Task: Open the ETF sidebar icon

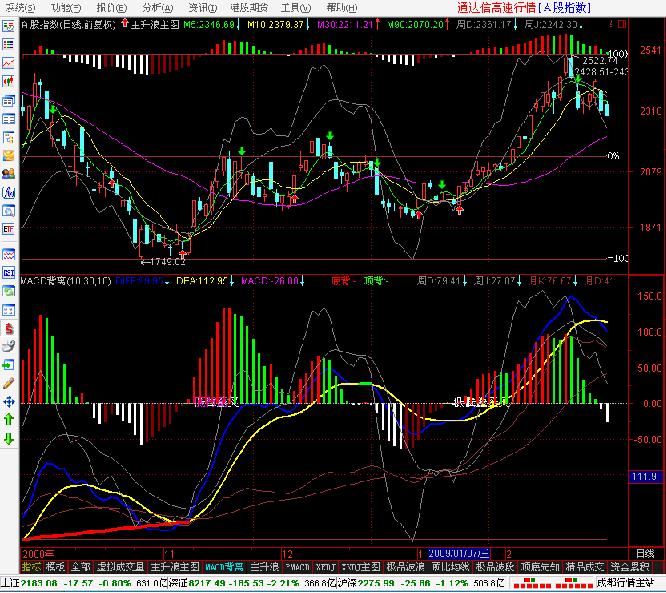Action: pyautogui.click(x=8, y=229)
